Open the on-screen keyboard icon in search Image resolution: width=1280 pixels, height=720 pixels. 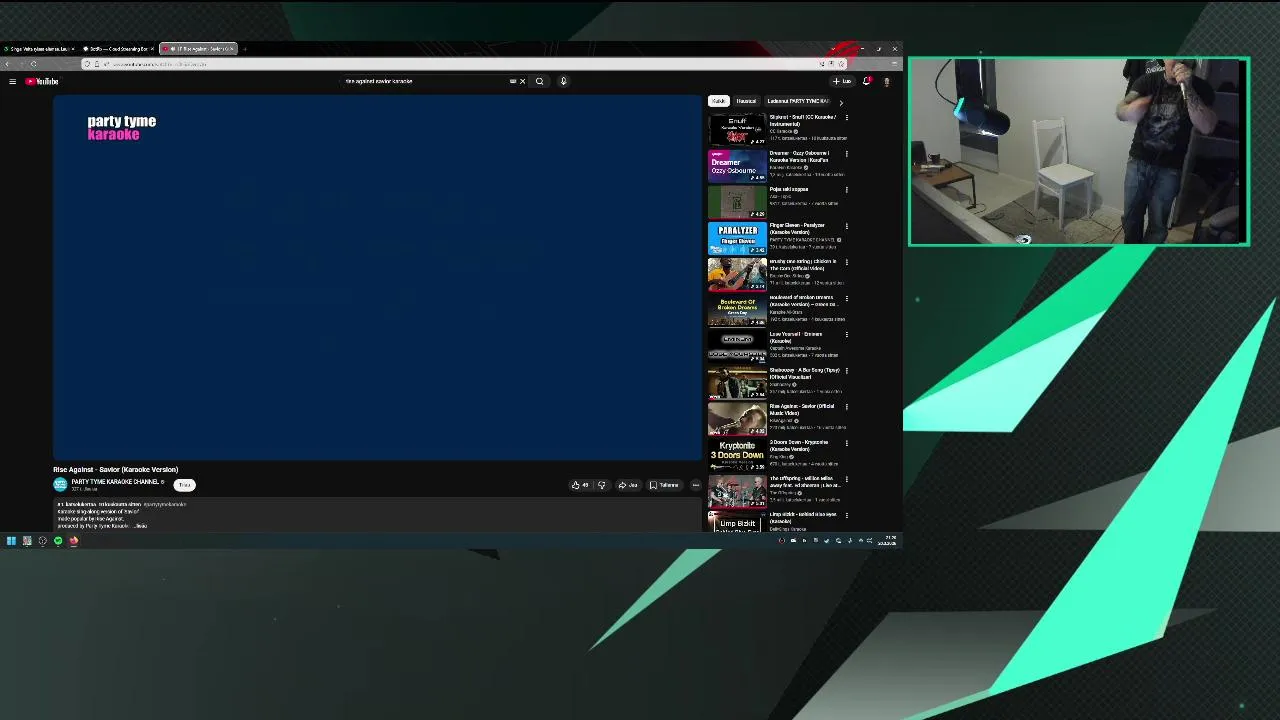[513, 81]
